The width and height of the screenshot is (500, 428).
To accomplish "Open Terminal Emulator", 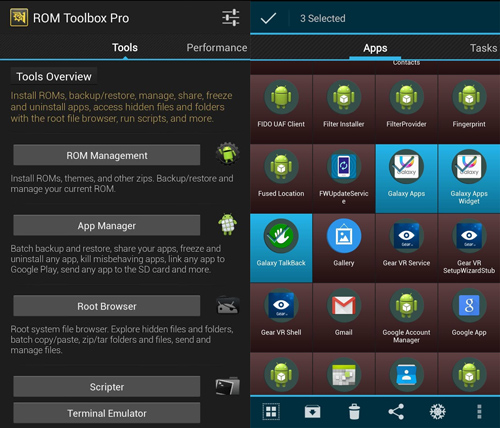I will click(x=107, y=413).
